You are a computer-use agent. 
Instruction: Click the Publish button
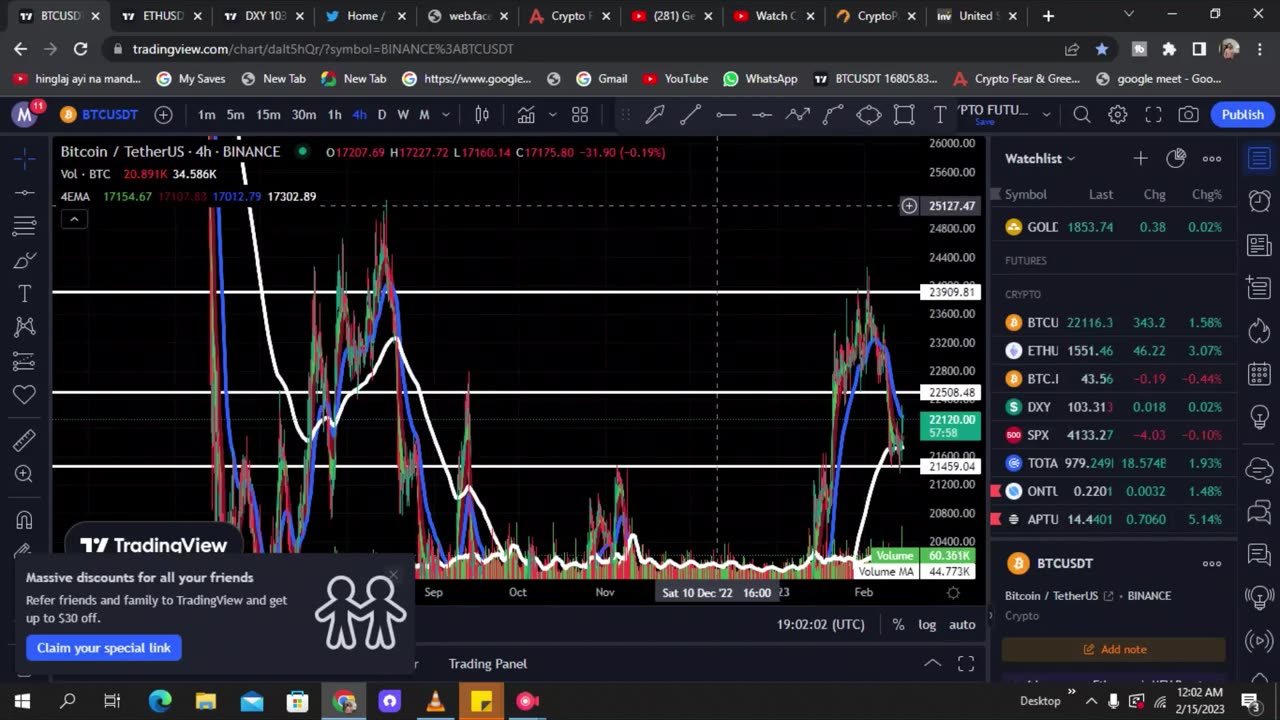tap(1243, 115)
